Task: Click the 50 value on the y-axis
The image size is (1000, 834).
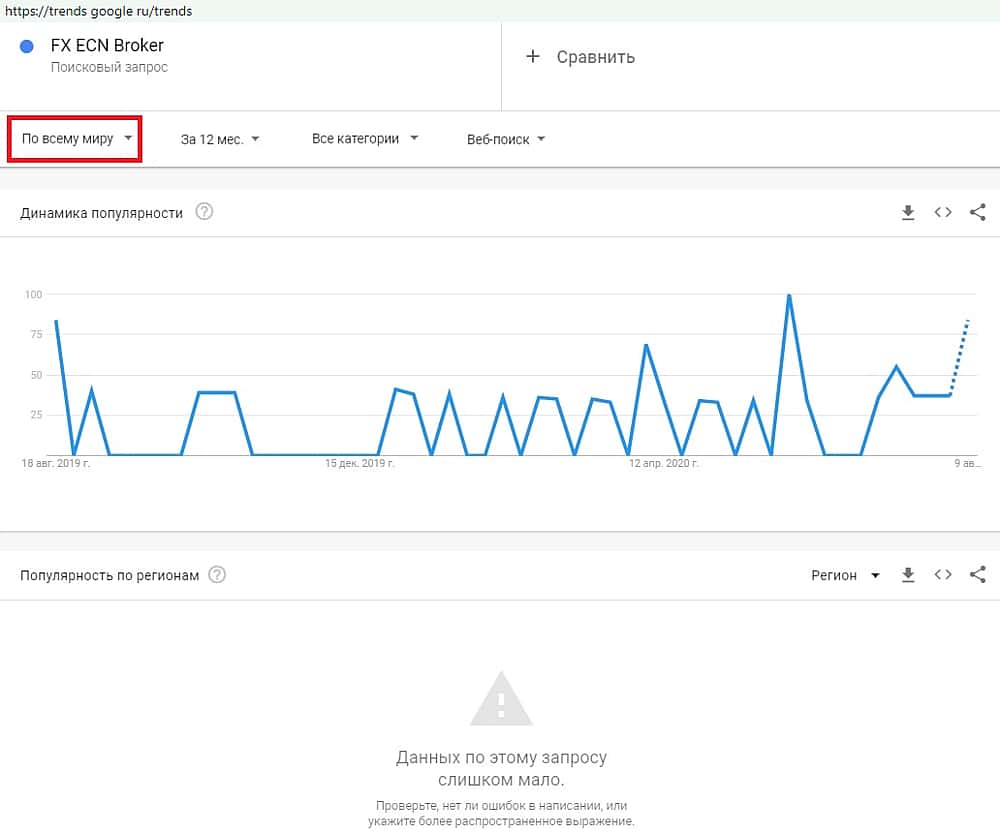Action: point(36,375)
